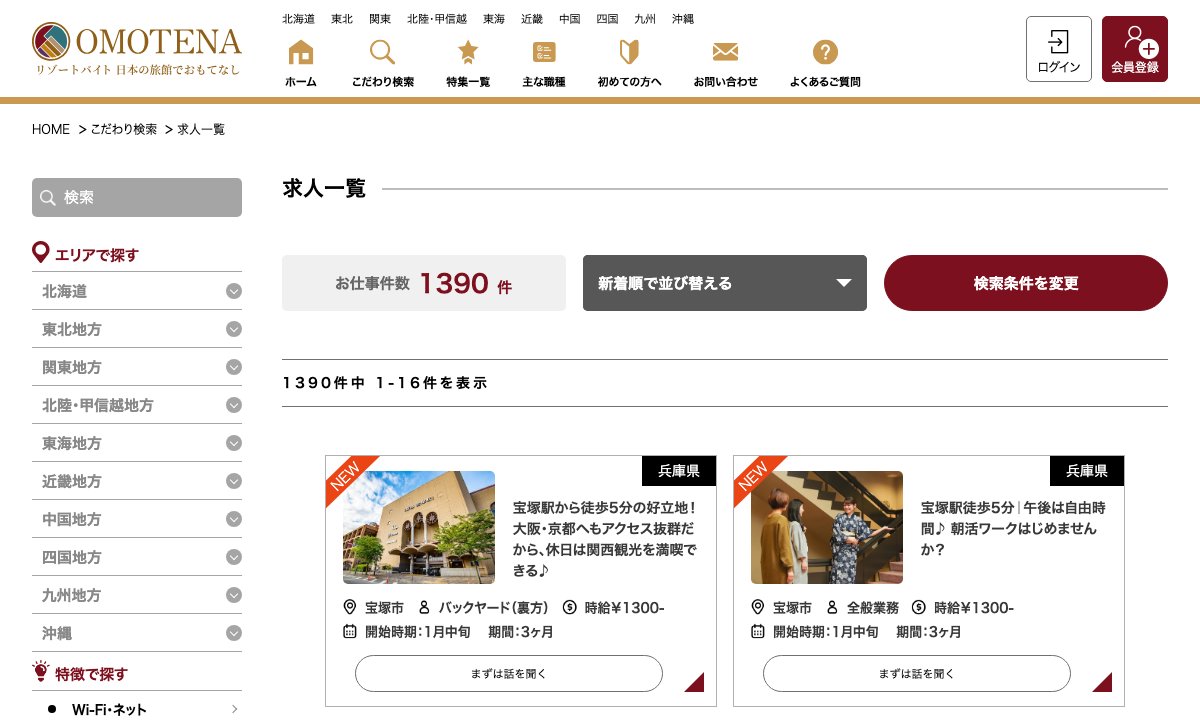Expand 東海地方 area in sidebar
The height and width of the screenshot is (720, 1200).
[x=137, y=443]
